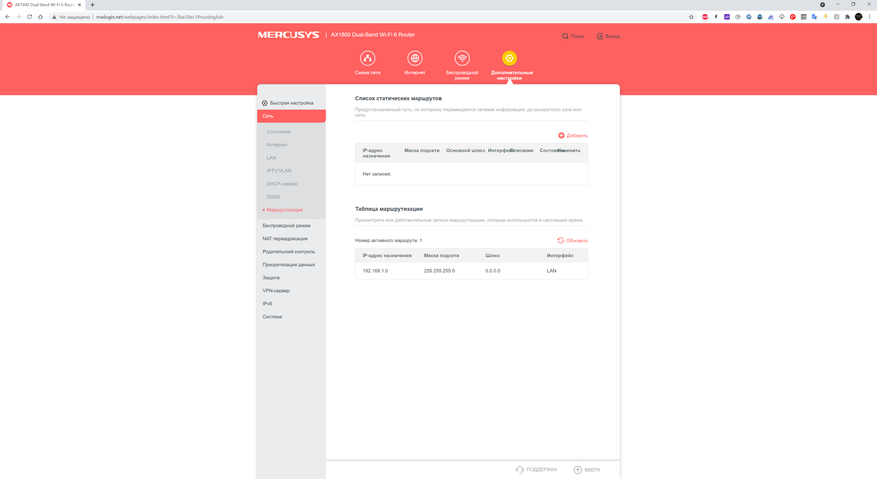The image size is (877, 479).
Task: Expand the Беспроводной режим sidebar section
Action: coord(286,226)
